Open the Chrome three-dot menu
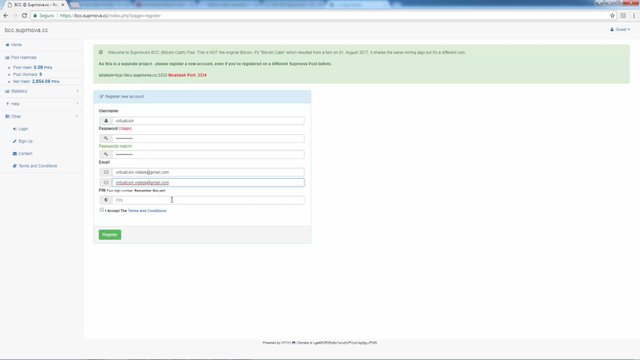The image size is (640, 360). coord(634,16)
